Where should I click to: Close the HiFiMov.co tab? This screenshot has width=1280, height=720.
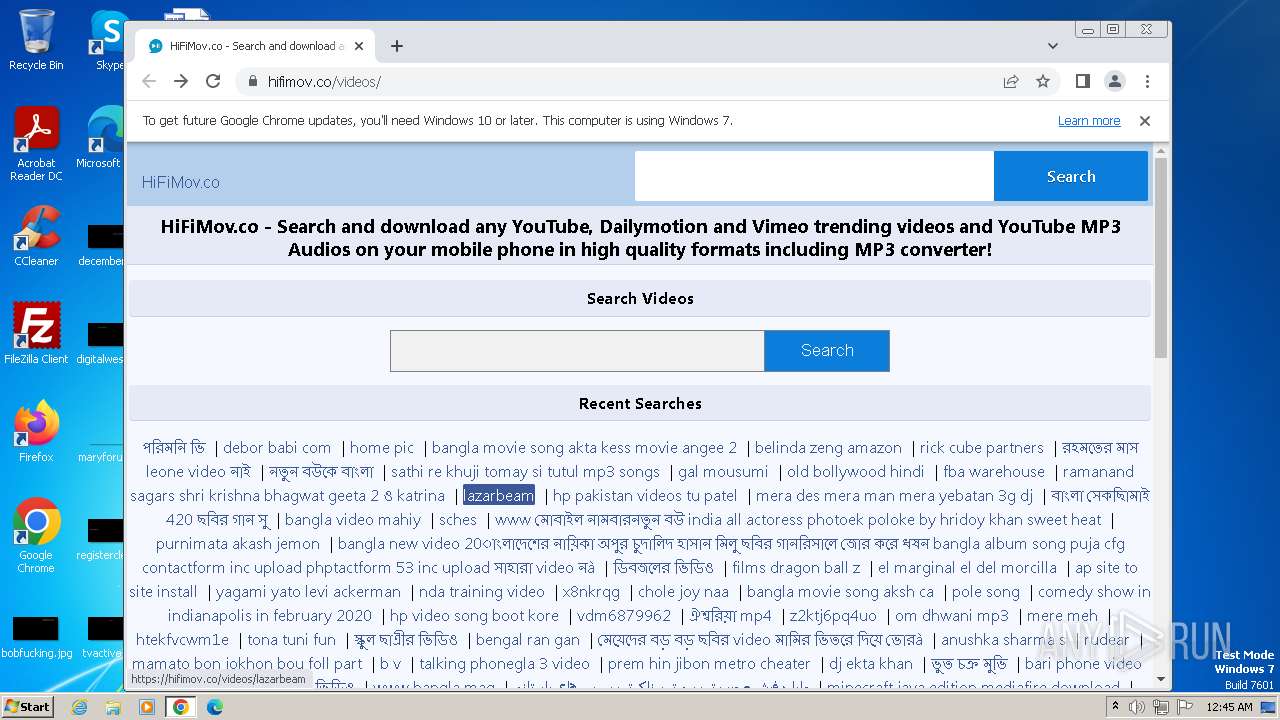pyautogui.click(x=360, y=46)
